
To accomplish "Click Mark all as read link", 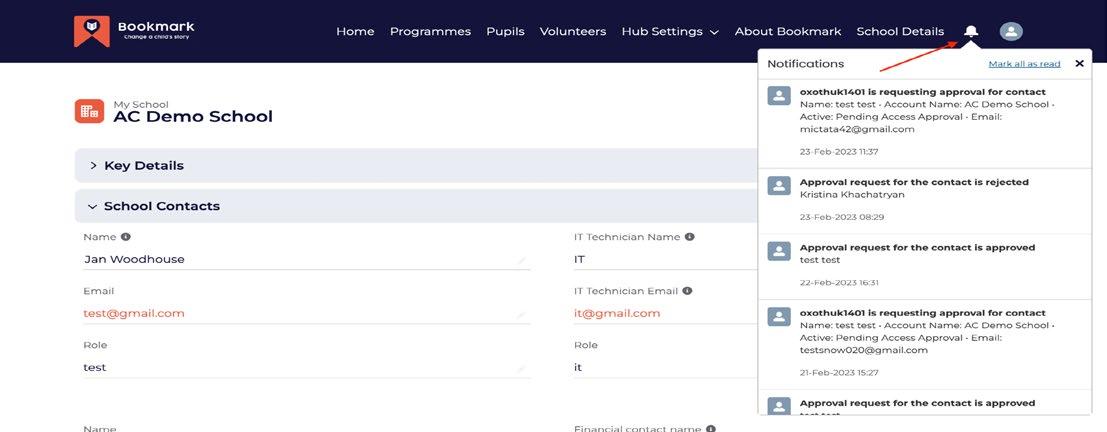I will (x=1024, y=64).
